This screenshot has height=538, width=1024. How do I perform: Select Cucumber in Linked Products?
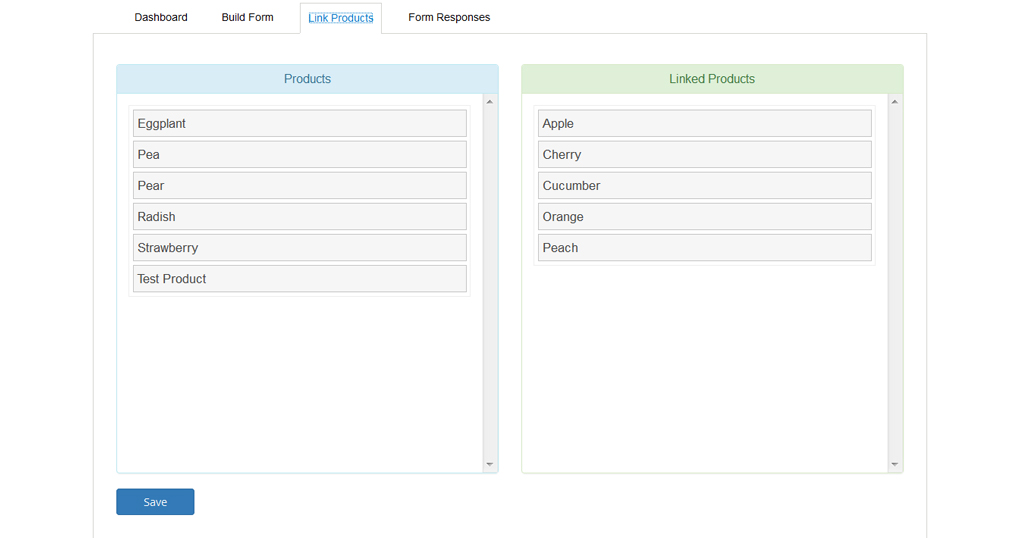point(705,185)
